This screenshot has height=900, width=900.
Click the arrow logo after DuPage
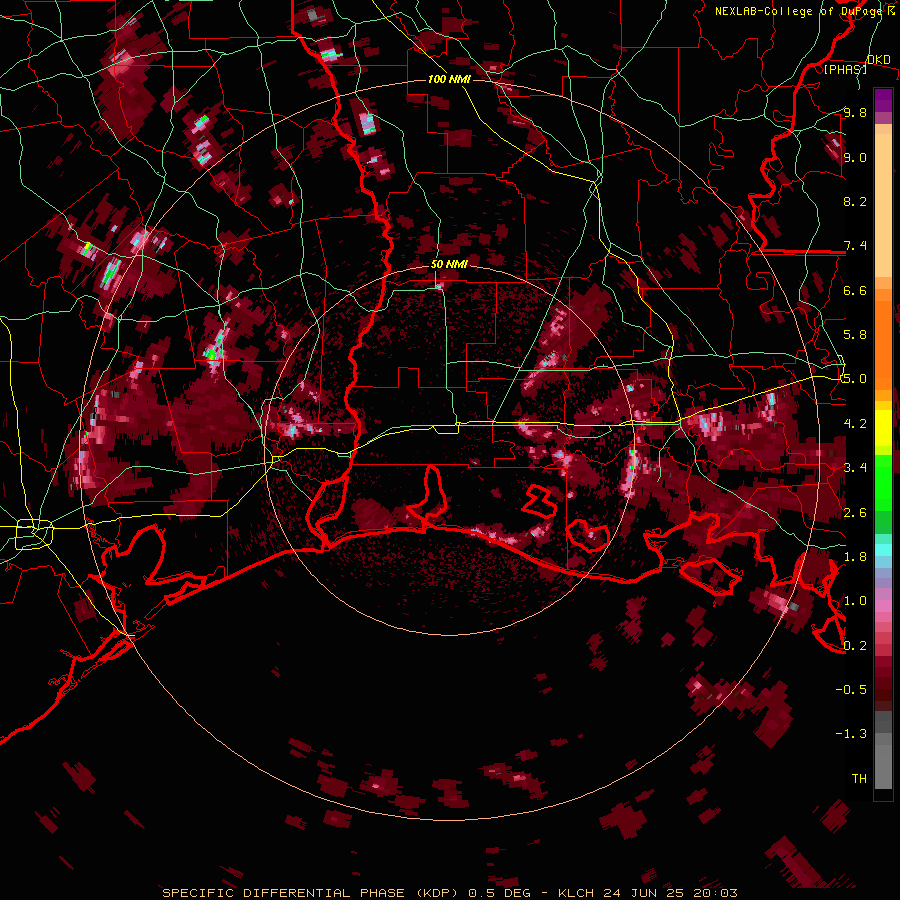[x=891, y=10]
